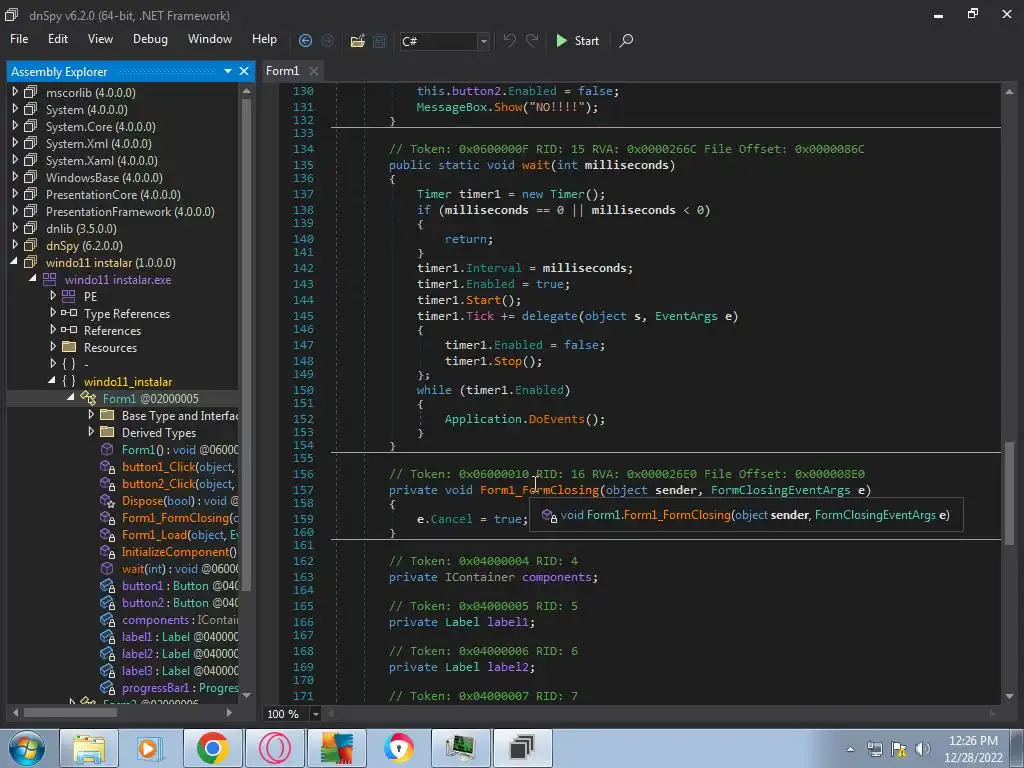1024x768 pixels.
Task: Click the label3 field icon
Action: (107, 670)
